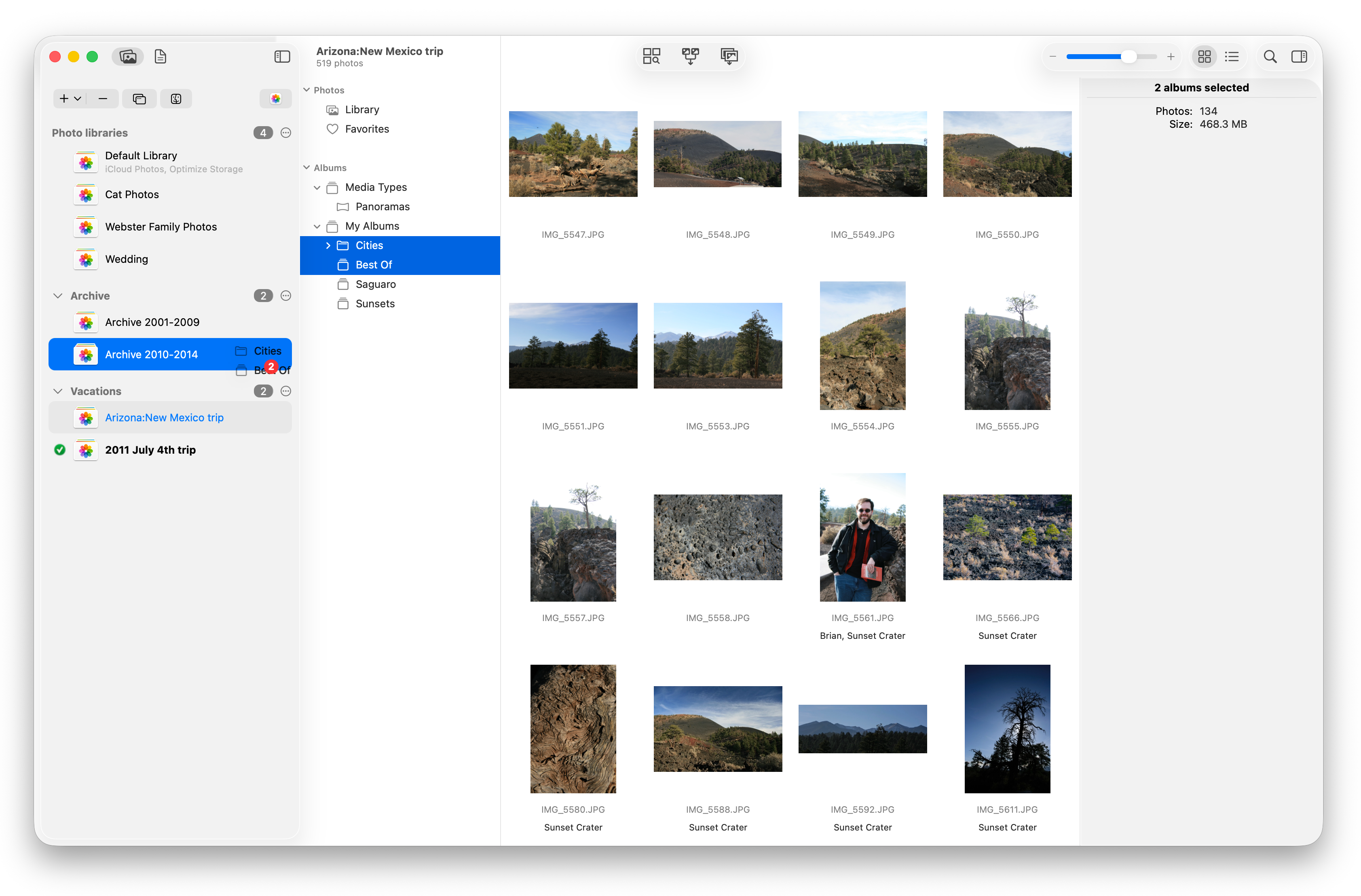Screen dimensions: 1361x896
Task: Switch to list view
Action: tap(1231, 56)
